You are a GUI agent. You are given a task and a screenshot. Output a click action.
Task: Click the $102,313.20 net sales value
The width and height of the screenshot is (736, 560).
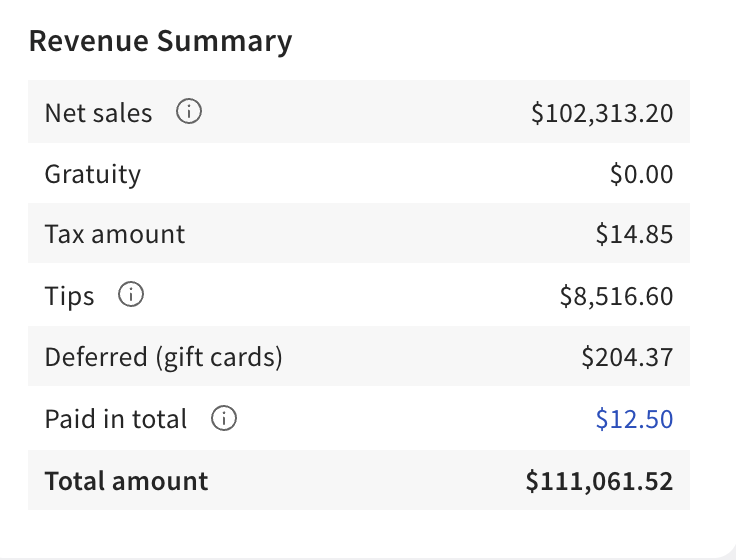[x=602, y=113]
